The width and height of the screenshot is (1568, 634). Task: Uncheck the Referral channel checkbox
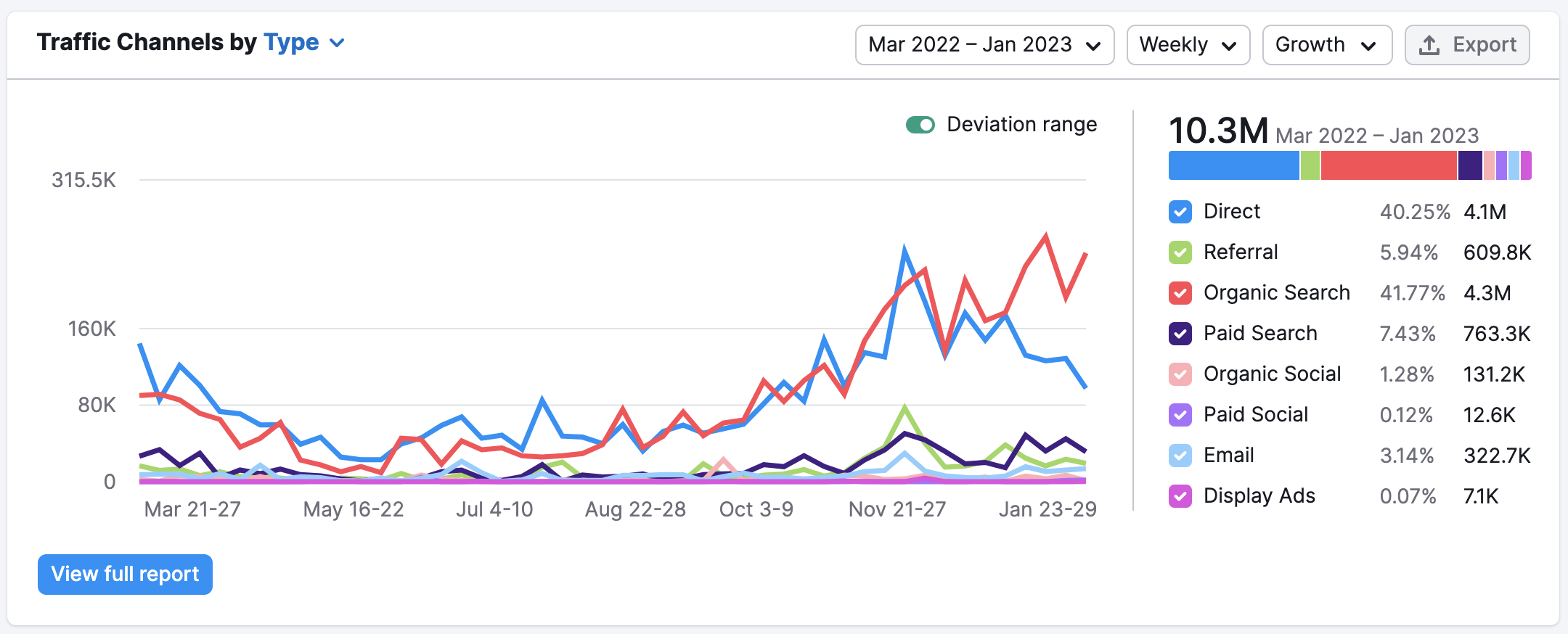point(1180,252)
